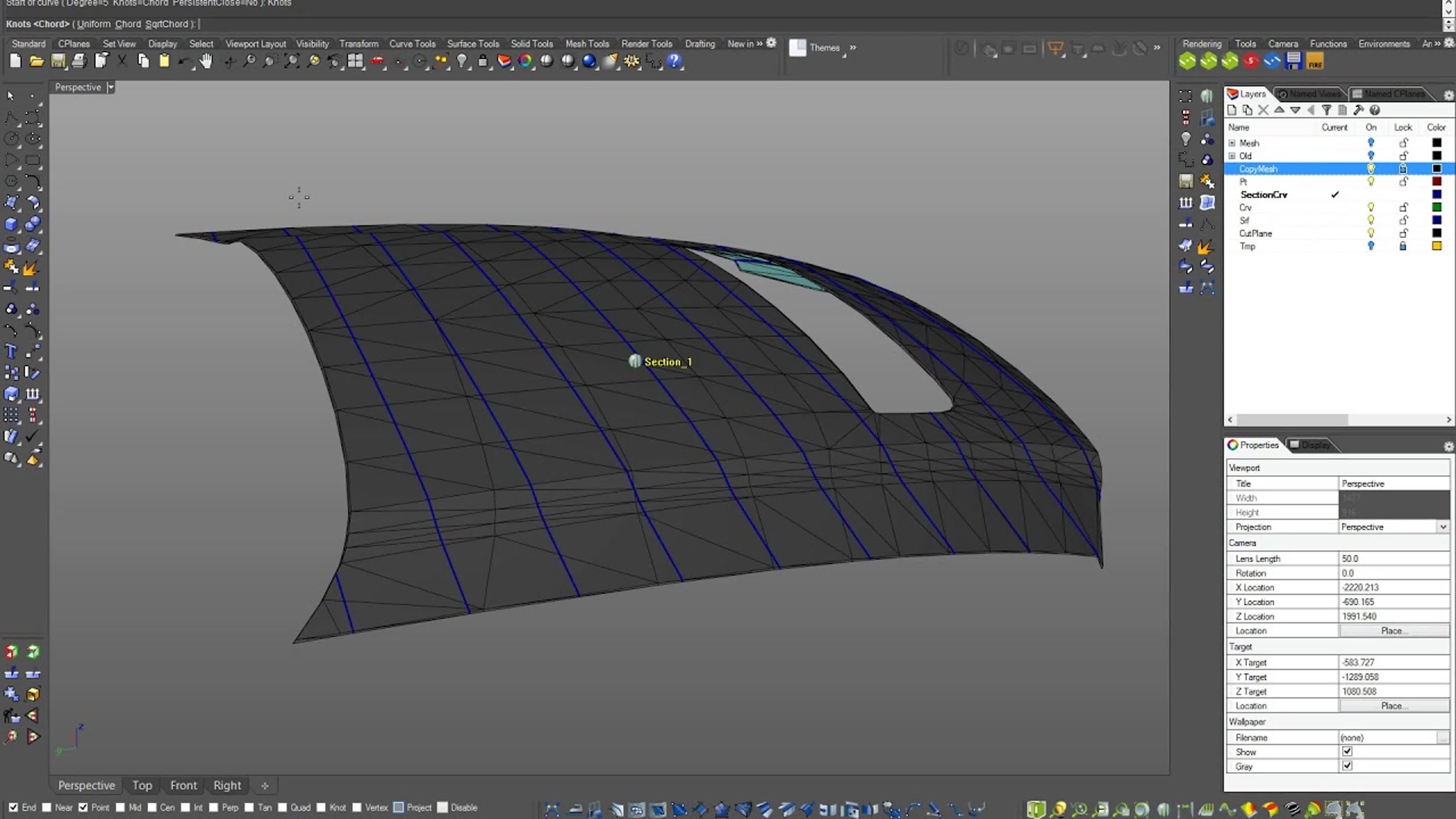This screenshot has height=819, width=1456.
Task: Open the Curve Tools toolbar tab
Action: pos(412,43)
